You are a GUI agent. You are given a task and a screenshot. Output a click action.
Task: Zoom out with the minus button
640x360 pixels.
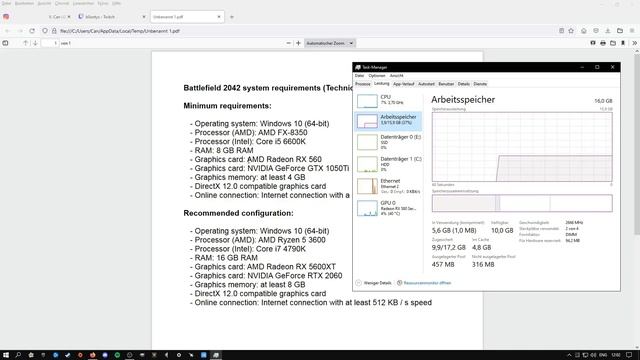coord(289,43)
